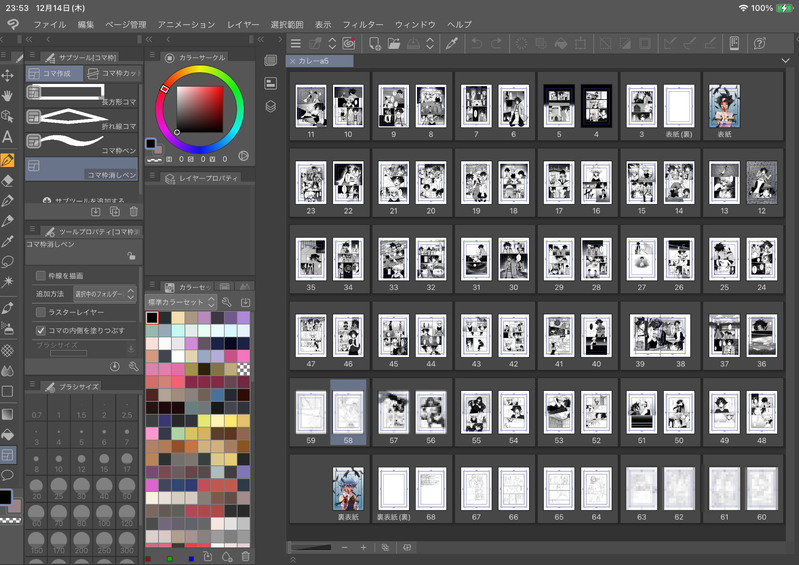799x565 pixels.
Task: Click stepper arrows next to save icon
Action: [430, 44]
